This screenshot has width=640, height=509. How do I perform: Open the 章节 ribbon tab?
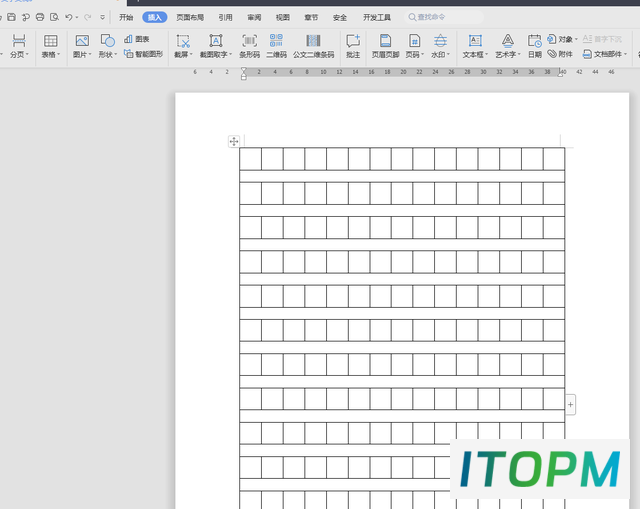[311, 17]
